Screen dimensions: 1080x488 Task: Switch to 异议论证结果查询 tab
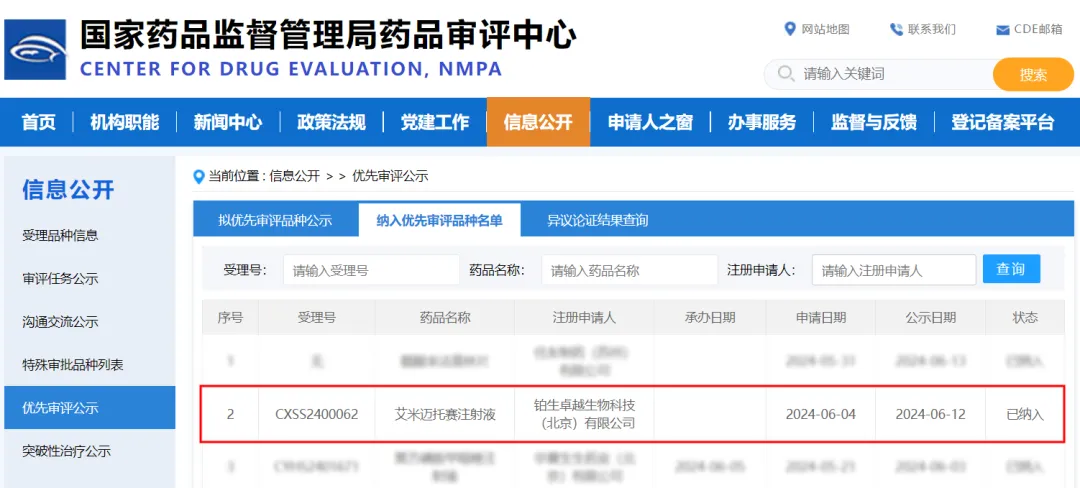(598, 220)
